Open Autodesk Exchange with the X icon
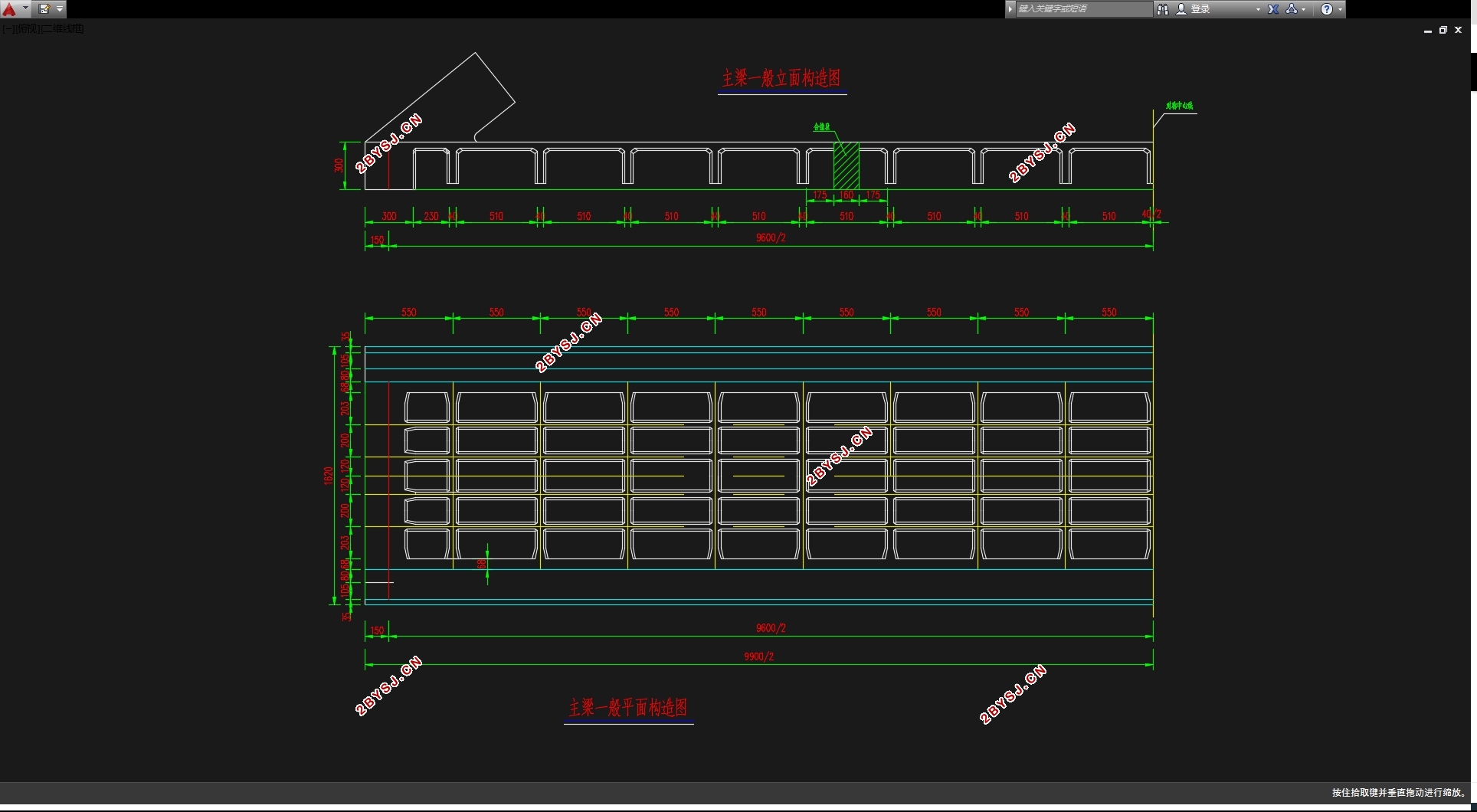 [1273, 9]
